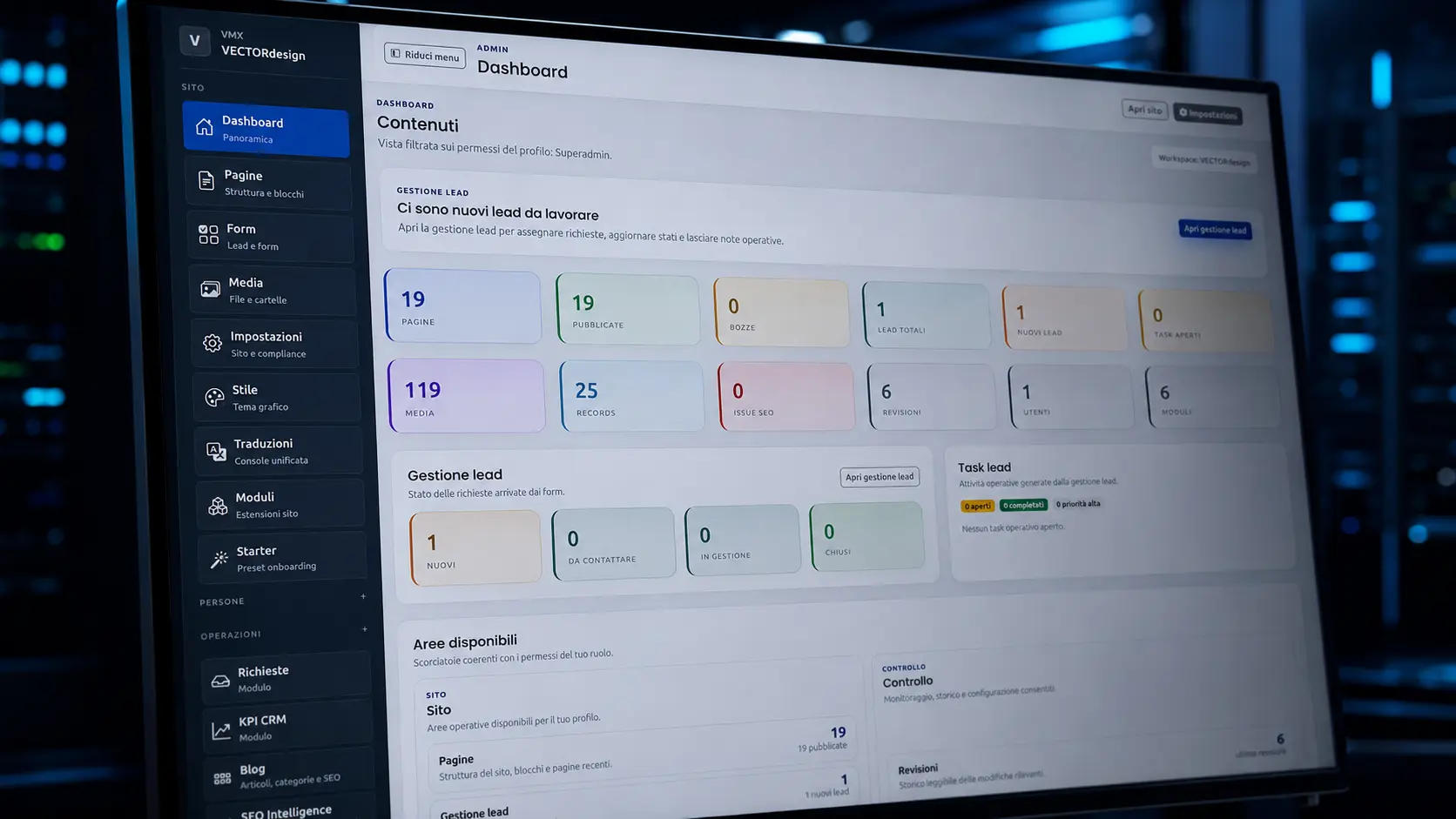Screen dimensions: 1456x819
Task: Click the top-right Impostazioni button
Action: coord(1208,114)
